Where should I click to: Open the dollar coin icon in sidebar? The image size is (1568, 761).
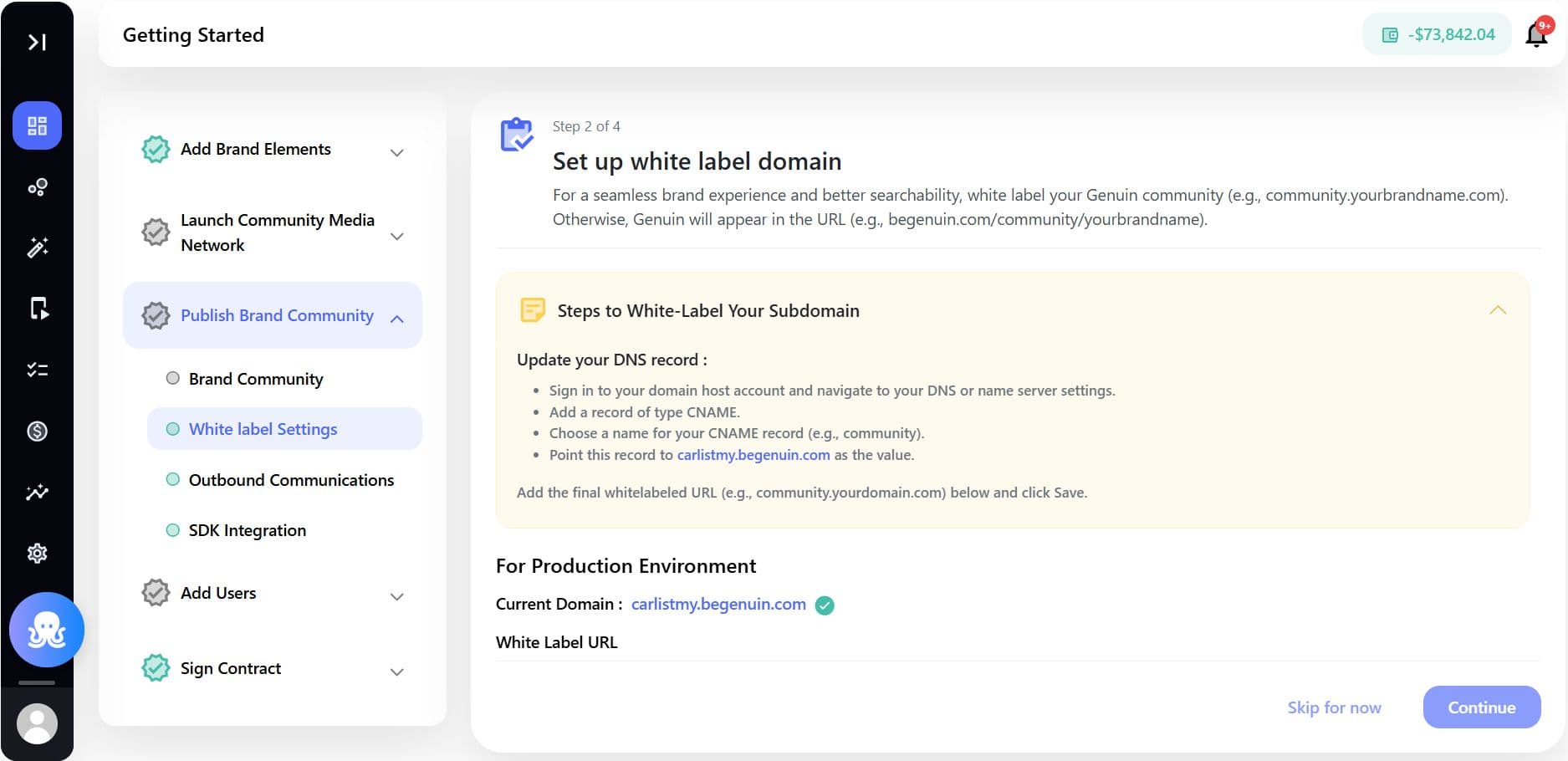tap(37, 431)
